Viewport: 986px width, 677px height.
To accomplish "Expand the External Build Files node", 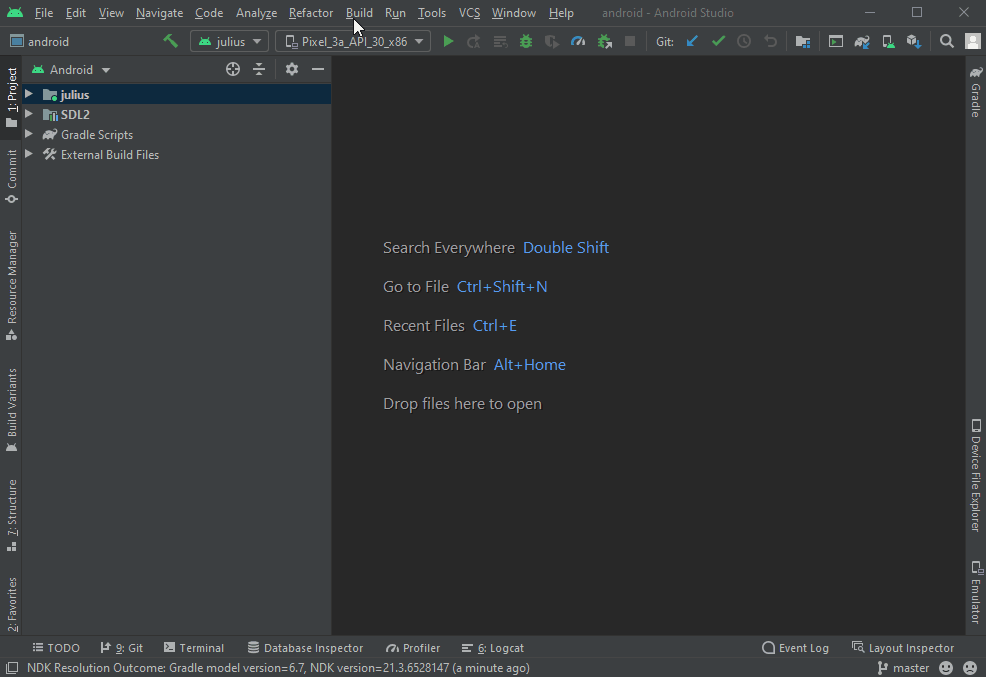I will 29,154.
